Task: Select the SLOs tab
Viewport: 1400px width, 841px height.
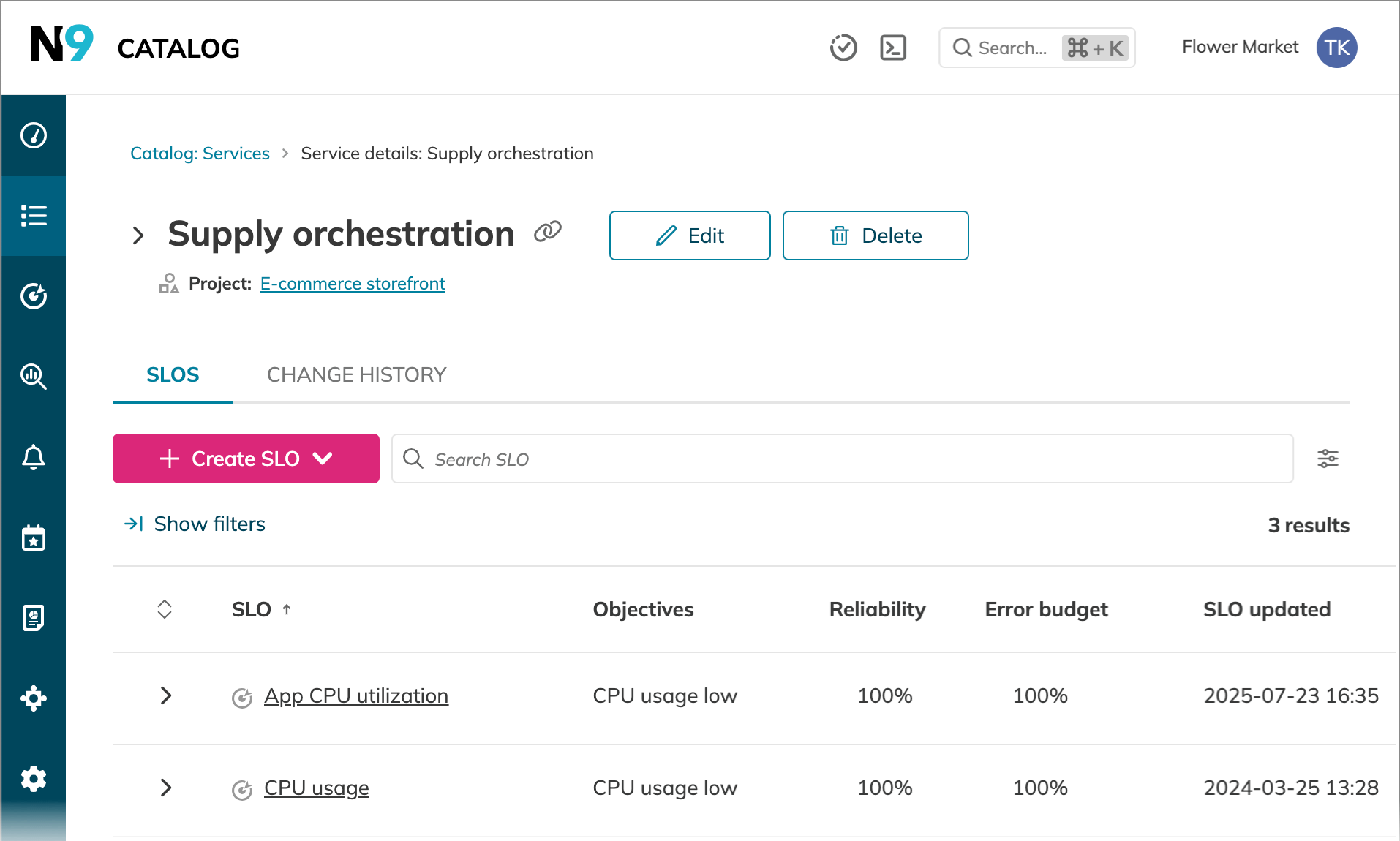Action: (173, 374)
